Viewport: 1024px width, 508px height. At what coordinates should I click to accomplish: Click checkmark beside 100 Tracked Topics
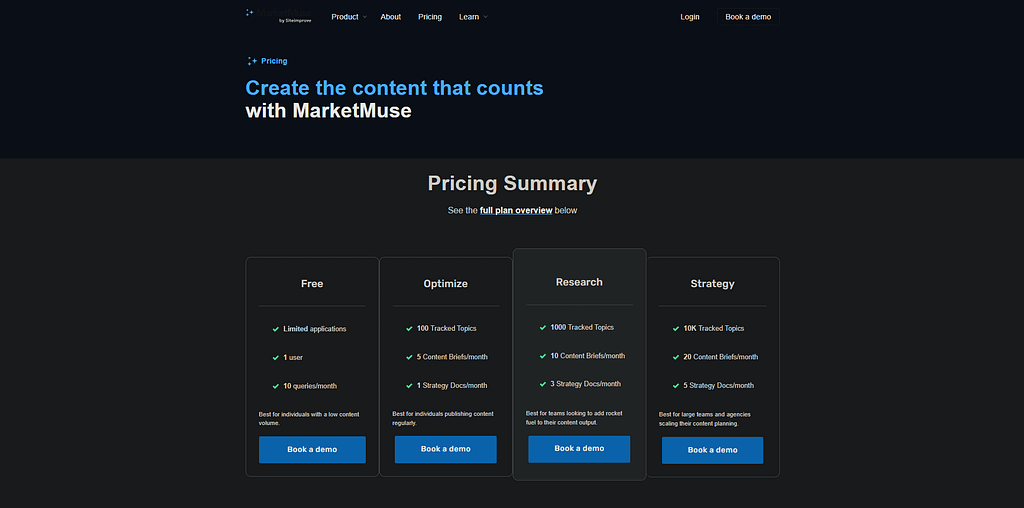point(409,329)
